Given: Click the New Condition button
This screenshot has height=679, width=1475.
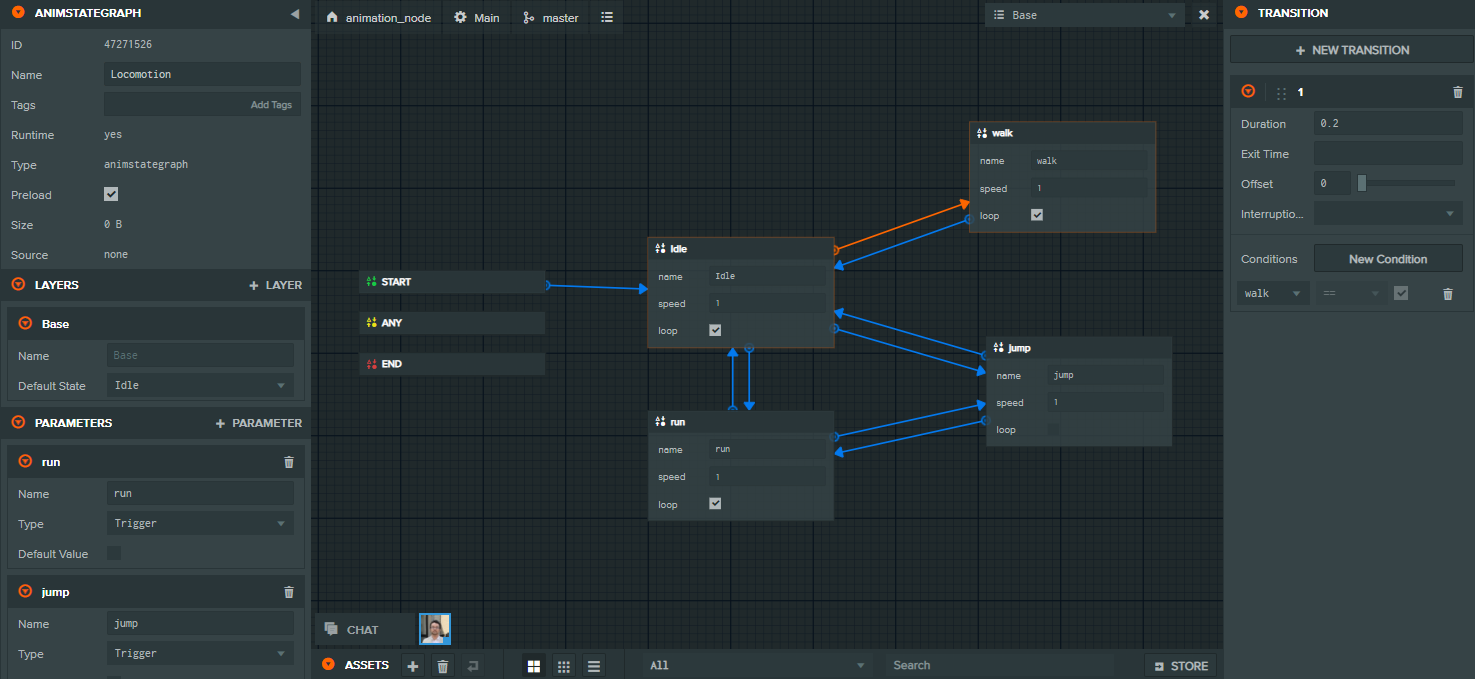Looking at the screenshot, I should pyautogui.click(x=1388, y=258).
